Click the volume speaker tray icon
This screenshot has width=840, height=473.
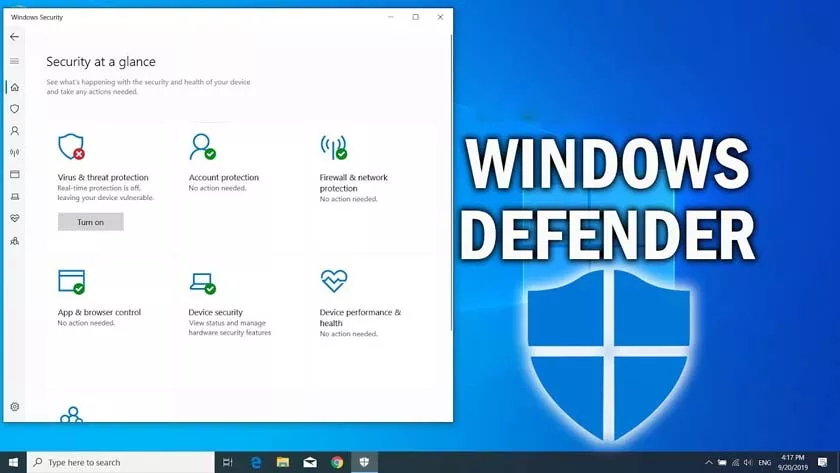pos(748,462)
